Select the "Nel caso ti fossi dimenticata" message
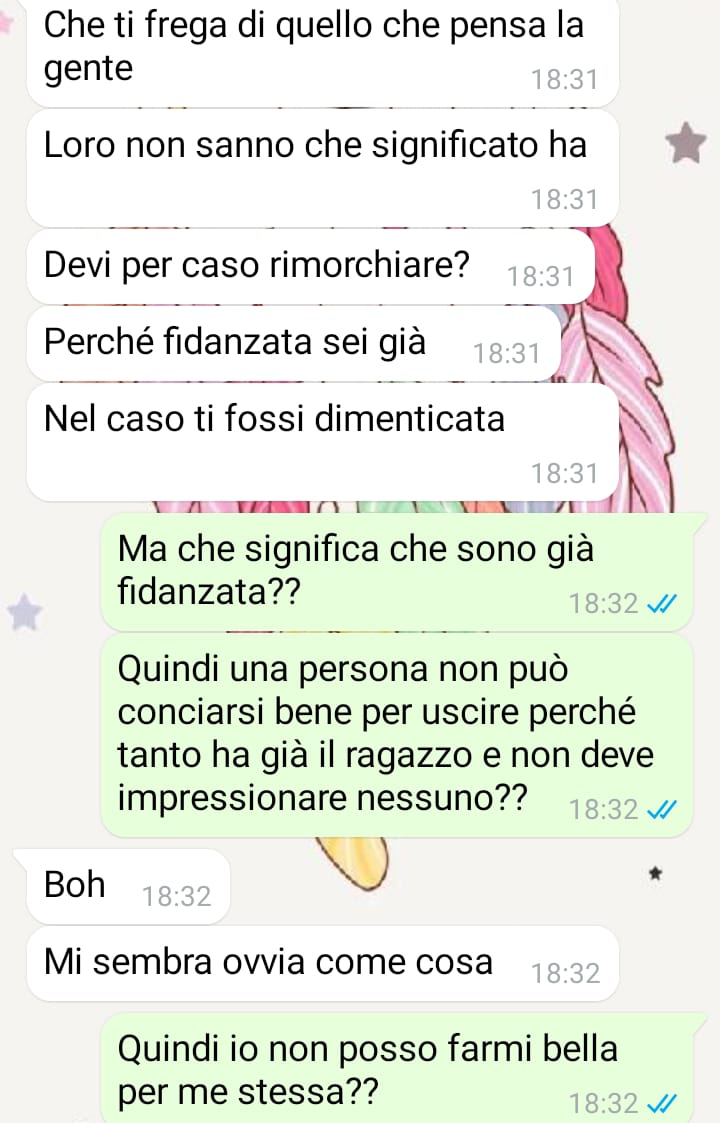The image size is (720, 1123). pyautogui.click(x=322, y=442)
